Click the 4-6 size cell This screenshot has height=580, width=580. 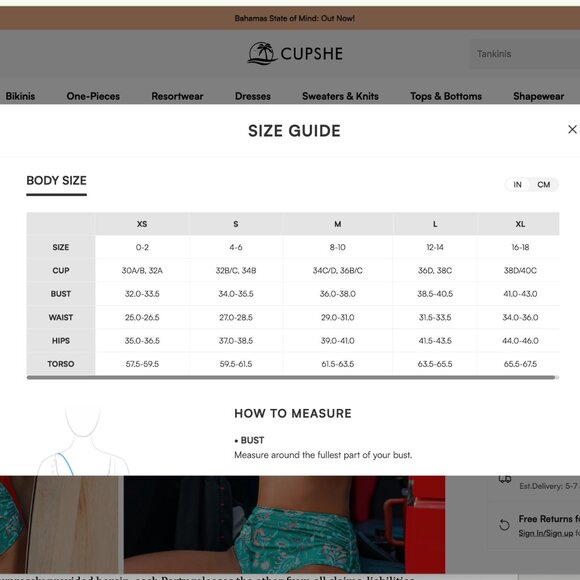(236, 247)
